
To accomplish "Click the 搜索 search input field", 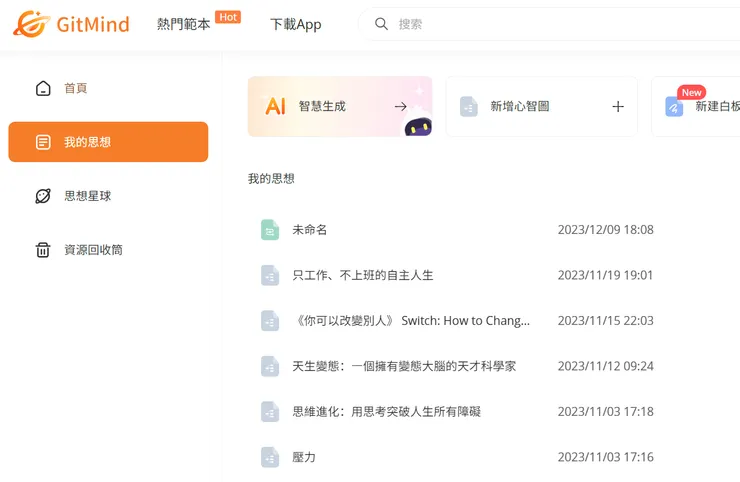I will pyautogui.click(x=560, y=24).
